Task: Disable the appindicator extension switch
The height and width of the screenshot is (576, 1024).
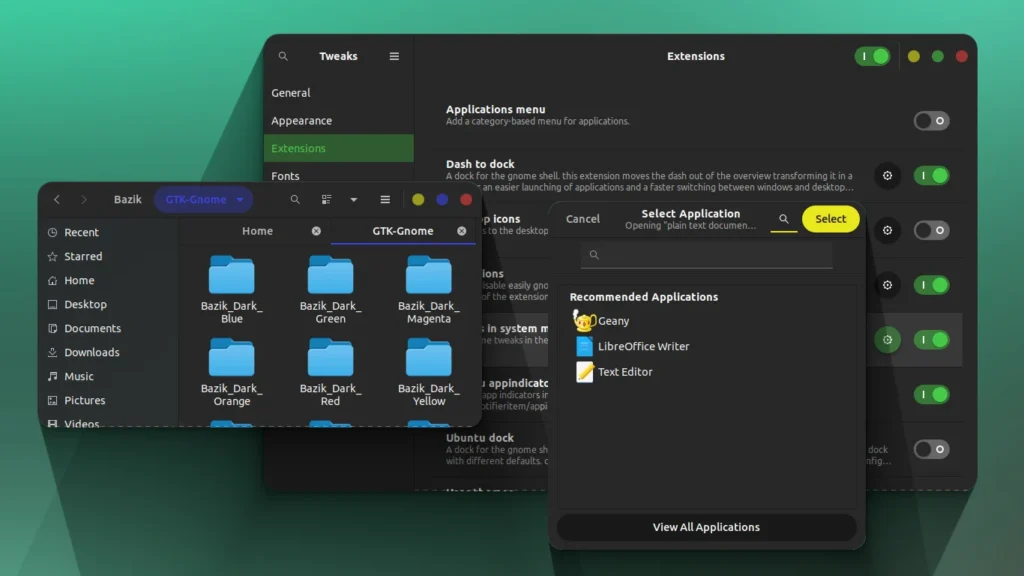Action: click(x=931, y=394)
